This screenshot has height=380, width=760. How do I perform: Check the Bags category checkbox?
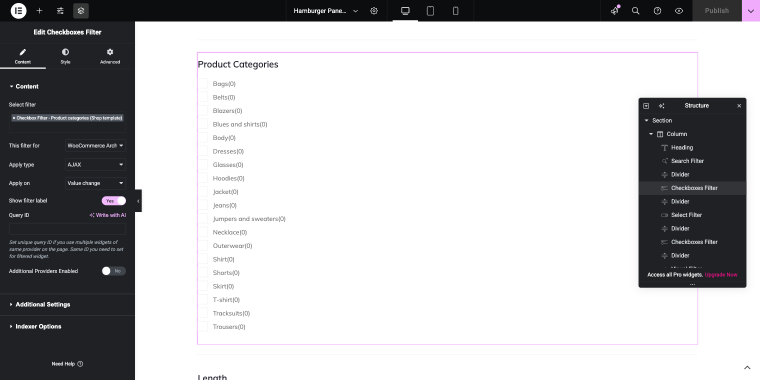(203, 83)
